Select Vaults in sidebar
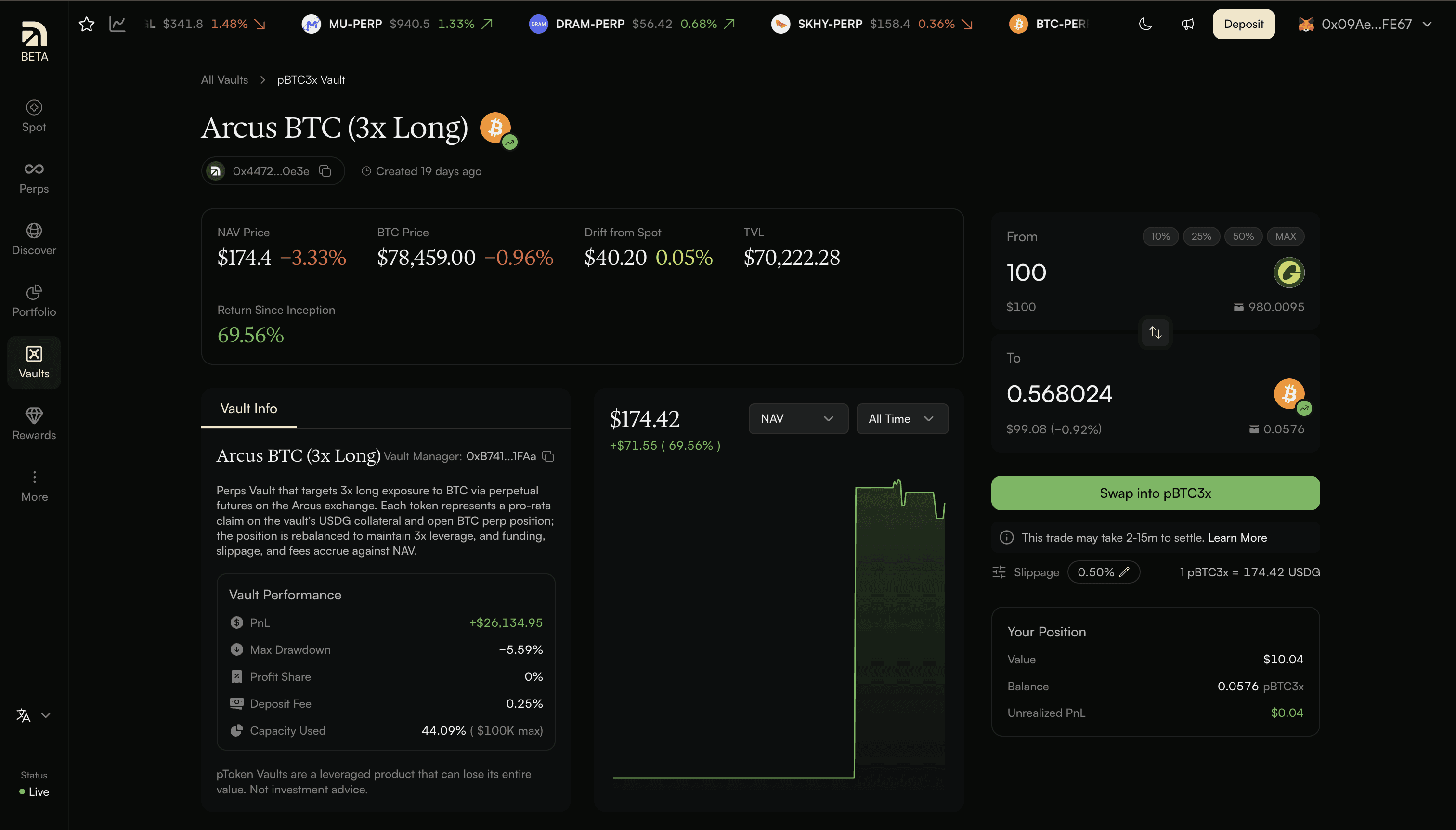 [34, 362]
